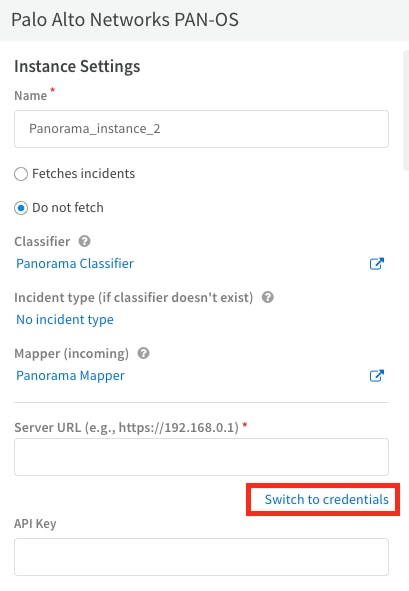Open Panorama Classifier external link icon

[x=377, y=264]
